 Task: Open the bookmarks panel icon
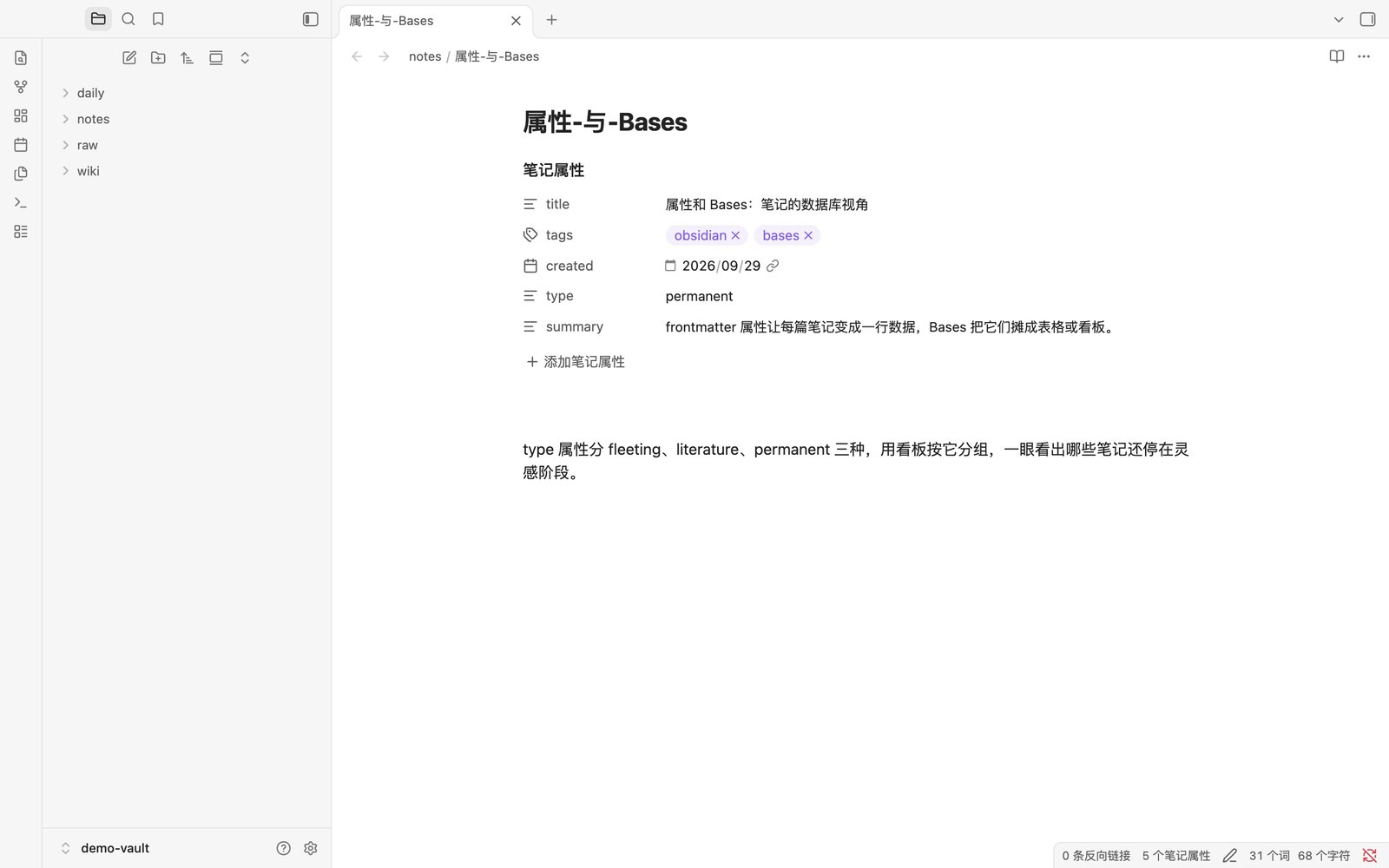pos(158,19)
